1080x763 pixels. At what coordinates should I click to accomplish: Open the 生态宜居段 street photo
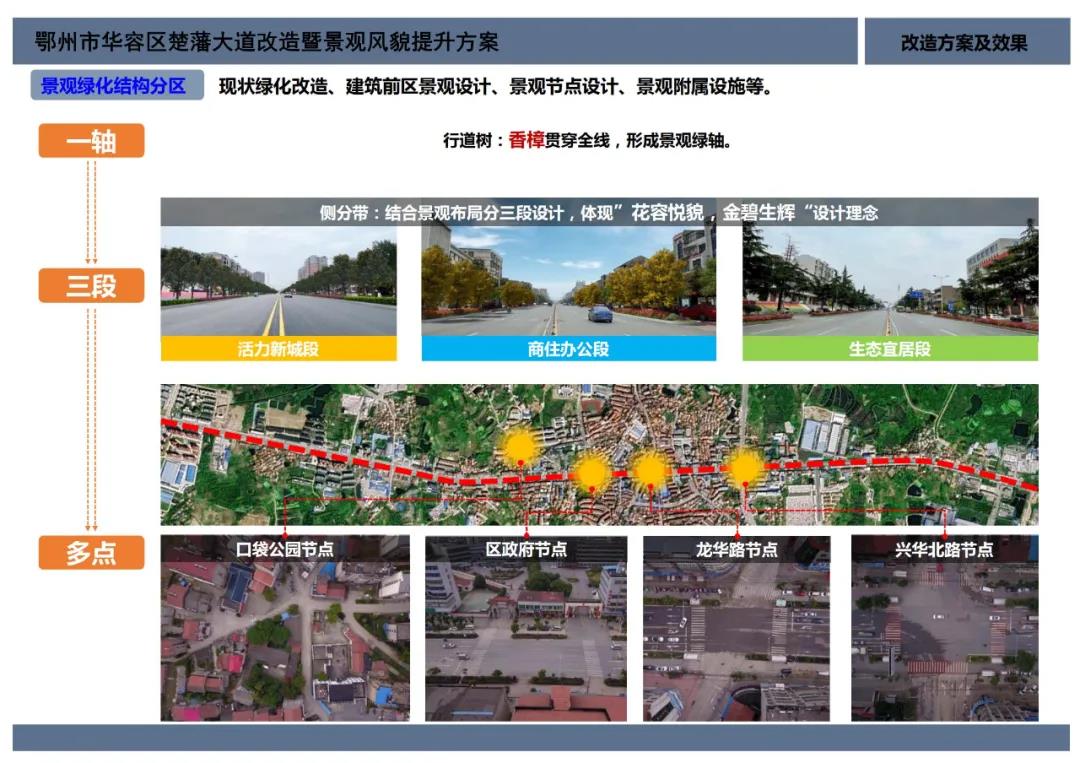pyautogui.click(x=890, y=281)
